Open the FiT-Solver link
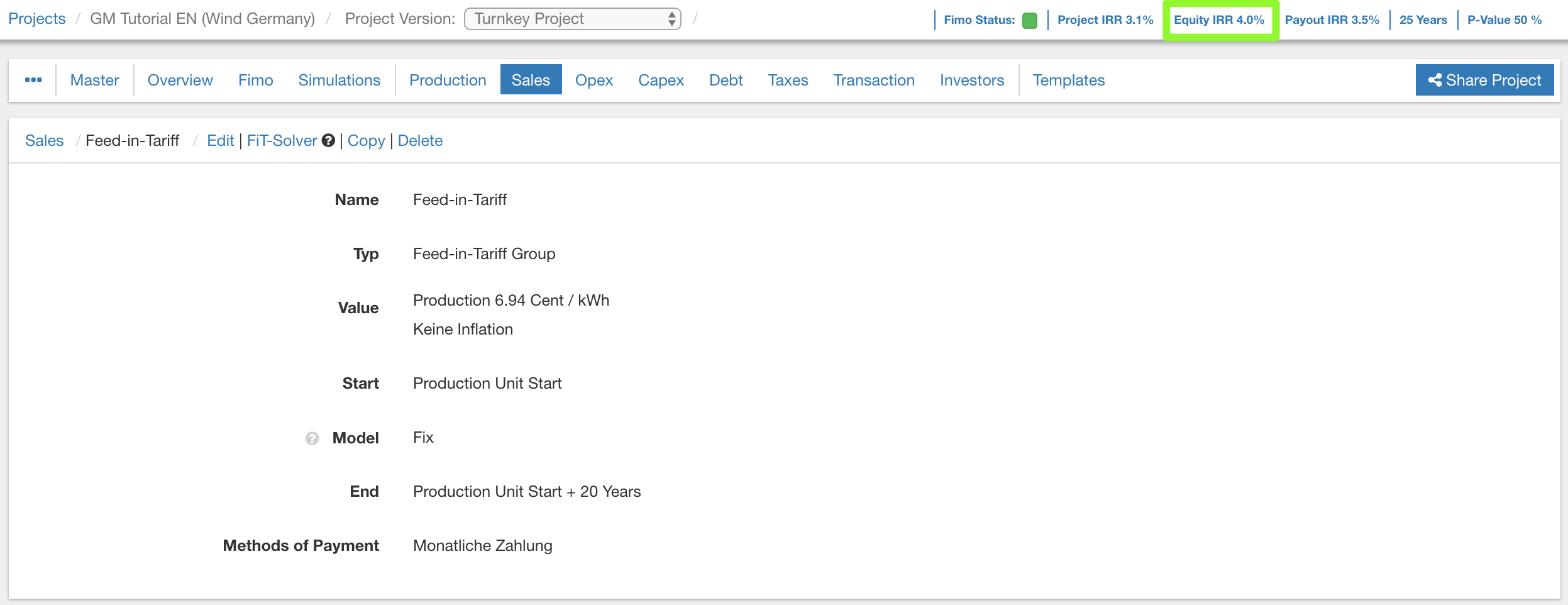The image size is (1568, 605). [282, 141]
